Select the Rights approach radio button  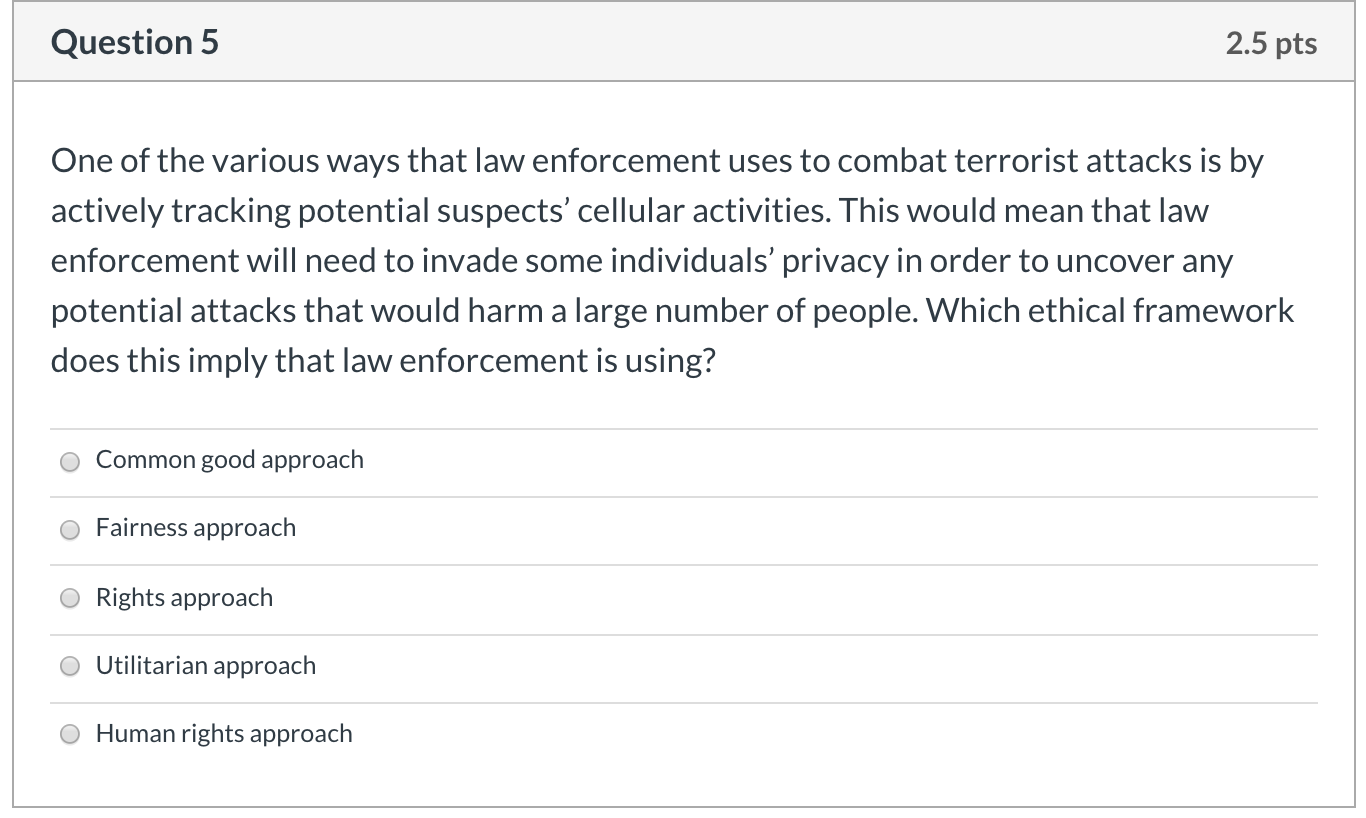point(70,598)
